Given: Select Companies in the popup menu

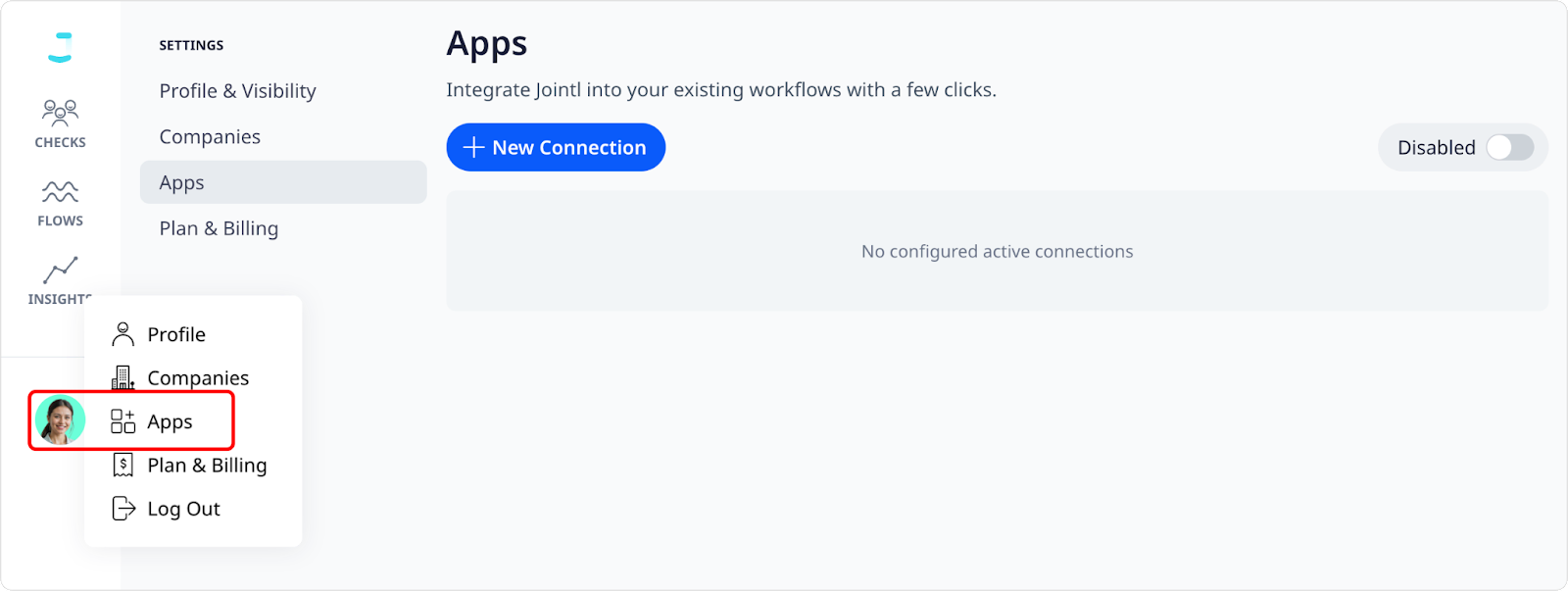Looking at the screenshot, I should pyautogui.click(x=198, y=377).
